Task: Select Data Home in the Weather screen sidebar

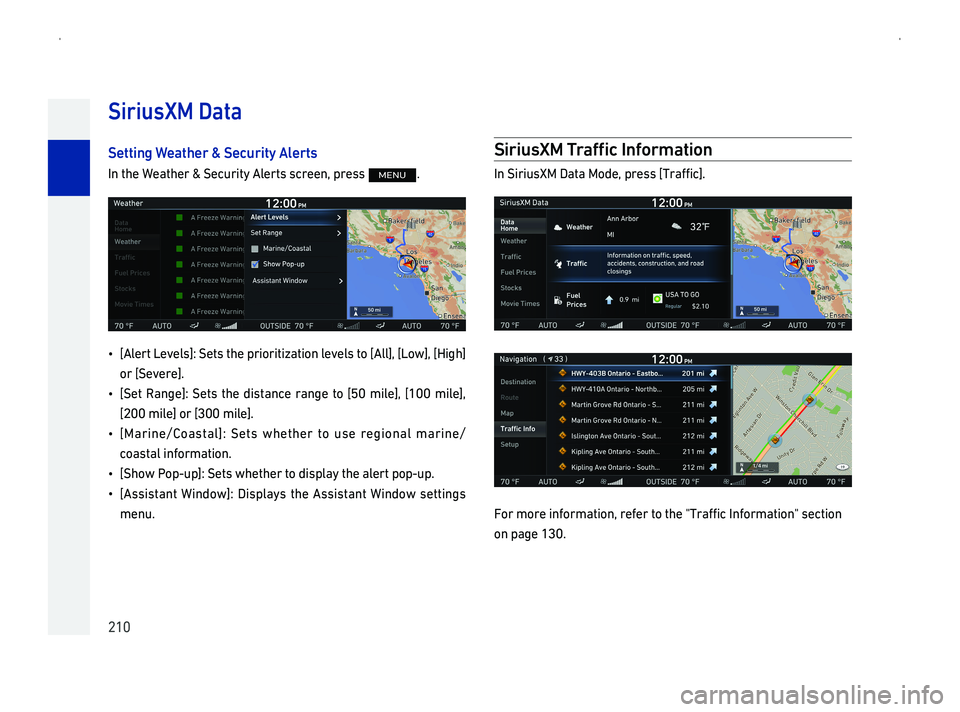Action: click(122, 226)
